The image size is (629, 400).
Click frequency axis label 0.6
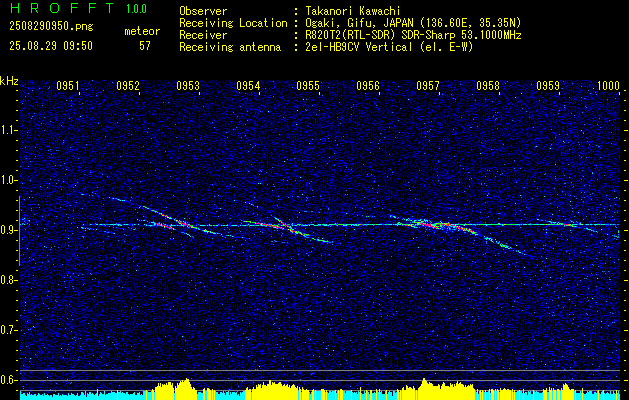7,380
